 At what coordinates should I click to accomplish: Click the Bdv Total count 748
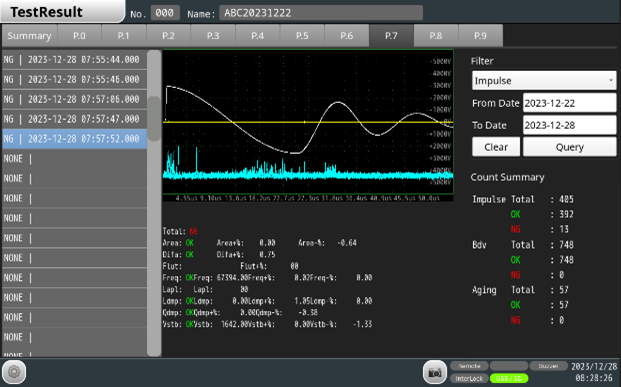pyautogui.click(x=566, y=245)
